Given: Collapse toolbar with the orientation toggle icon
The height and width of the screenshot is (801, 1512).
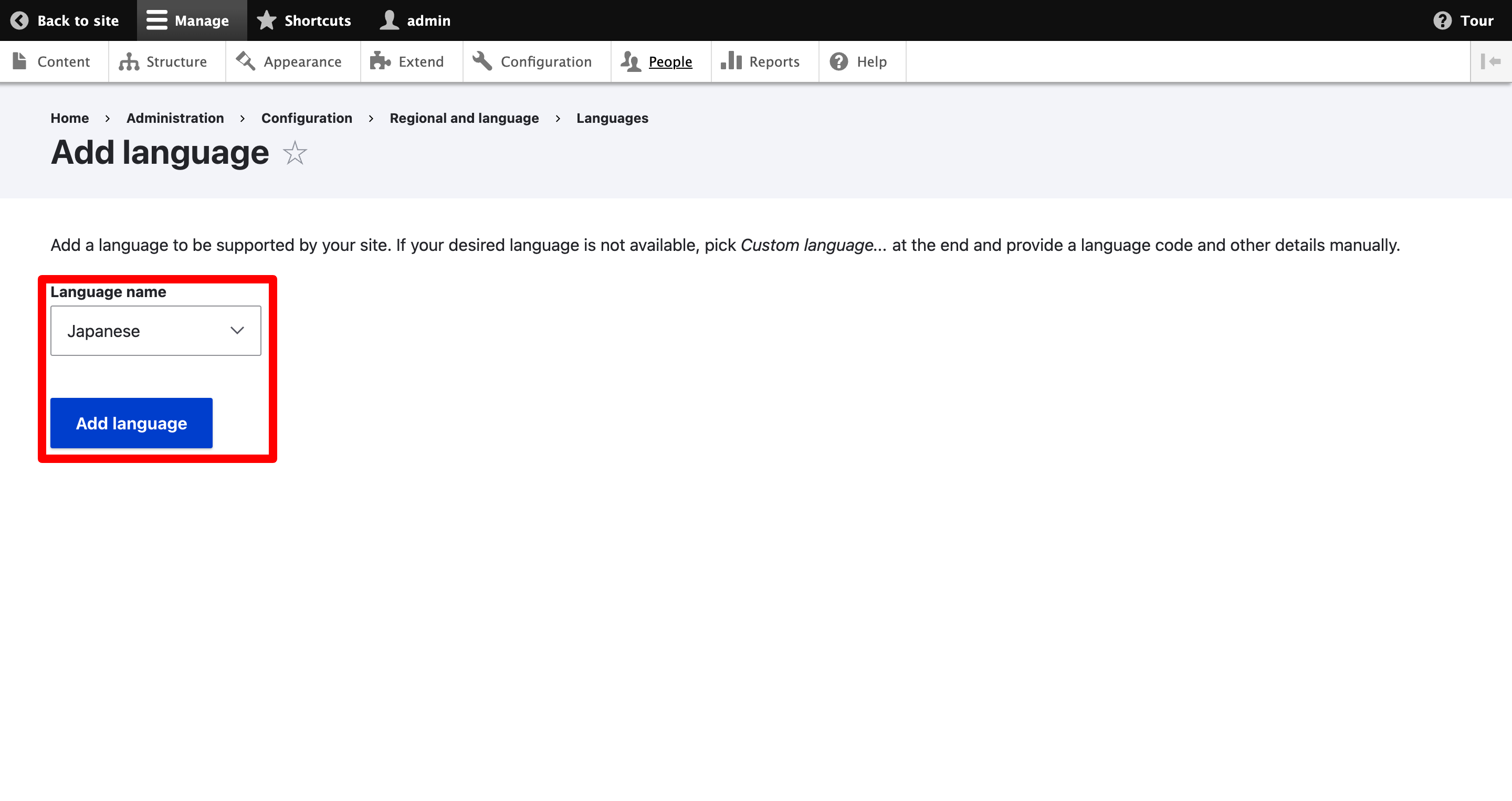Looking at the screenshot, I should click(1490, 61).
